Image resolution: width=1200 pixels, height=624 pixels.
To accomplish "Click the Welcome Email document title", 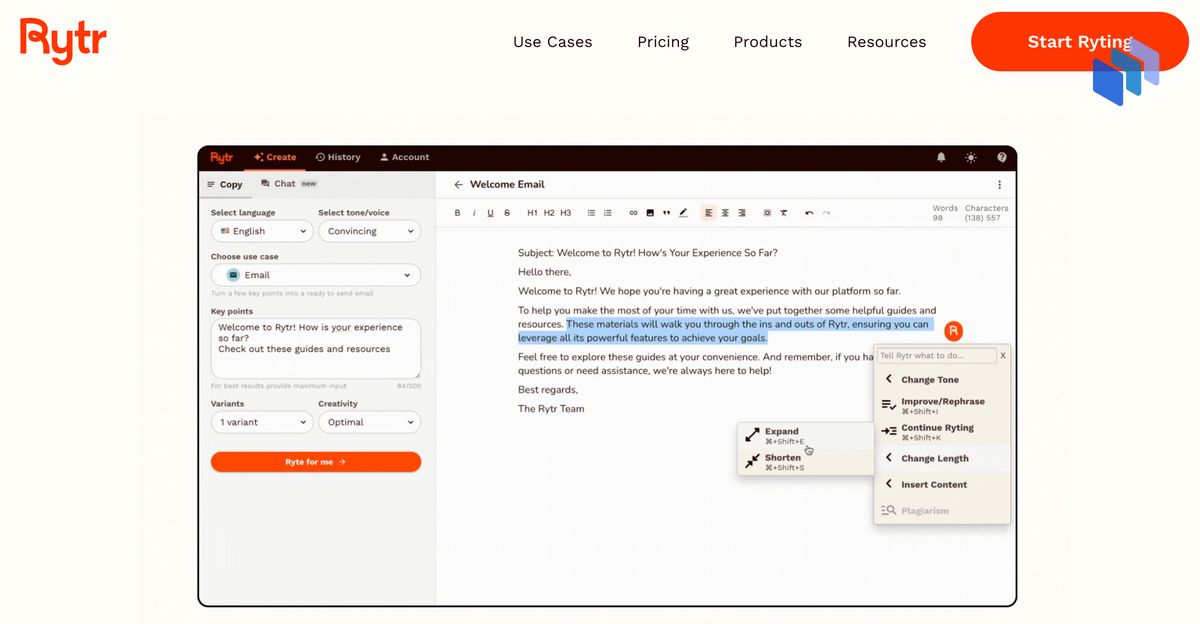I will (x=507, y=185).
